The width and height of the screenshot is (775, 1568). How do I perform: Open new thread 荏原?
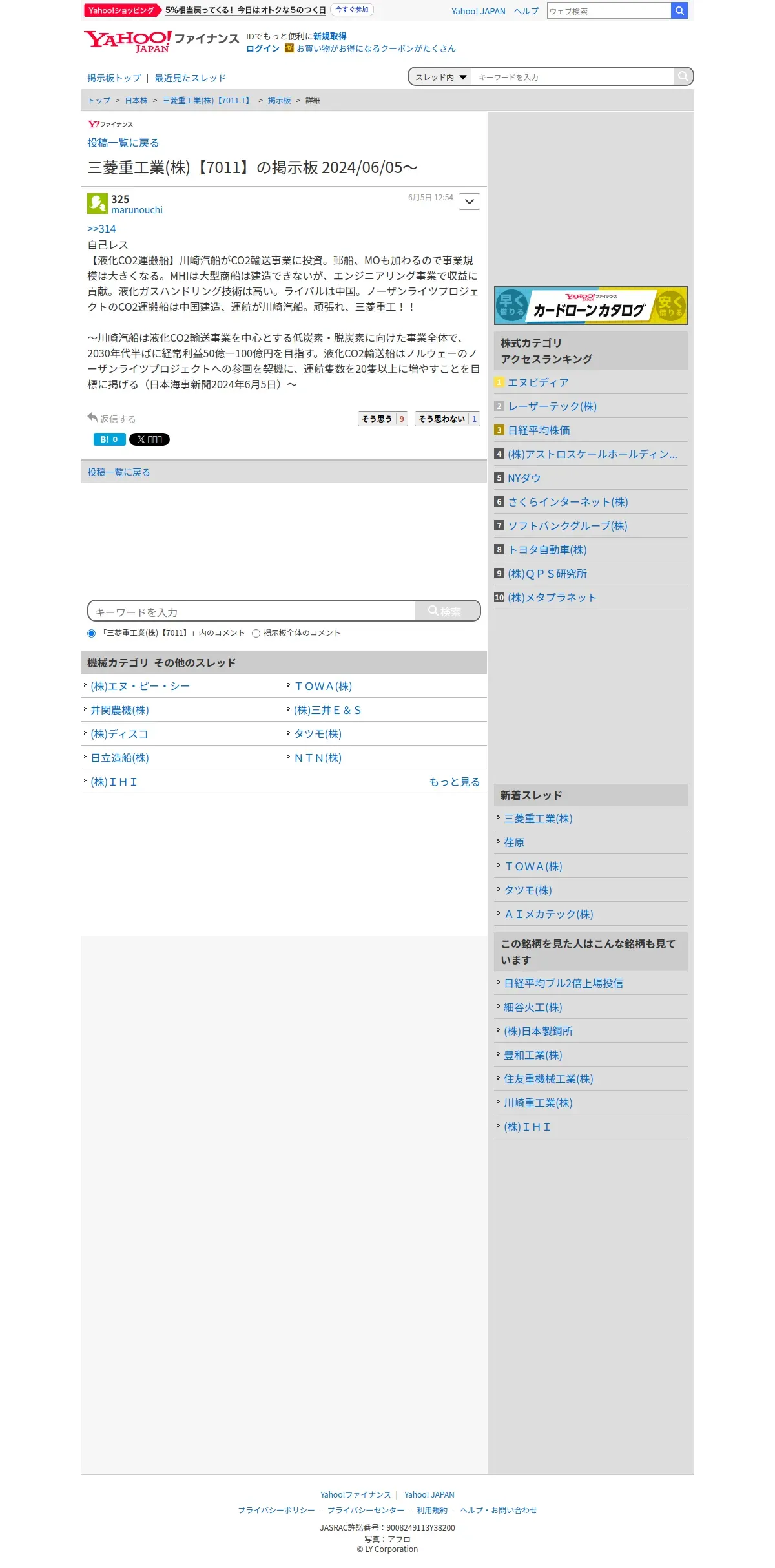click(514, 842)
